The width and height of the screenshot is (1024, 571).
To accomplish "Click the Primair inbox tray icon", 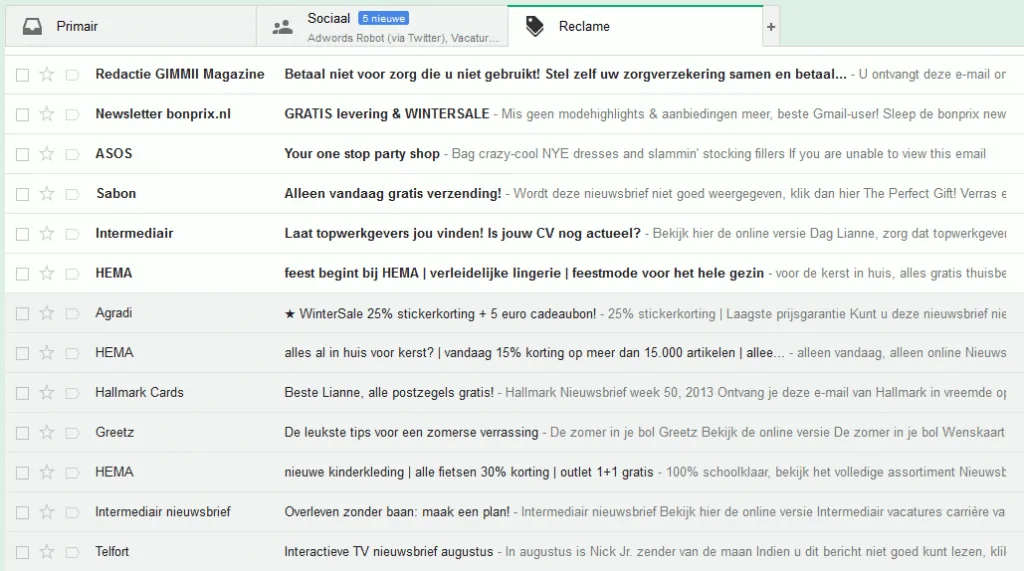I will (x=32, y=26).
